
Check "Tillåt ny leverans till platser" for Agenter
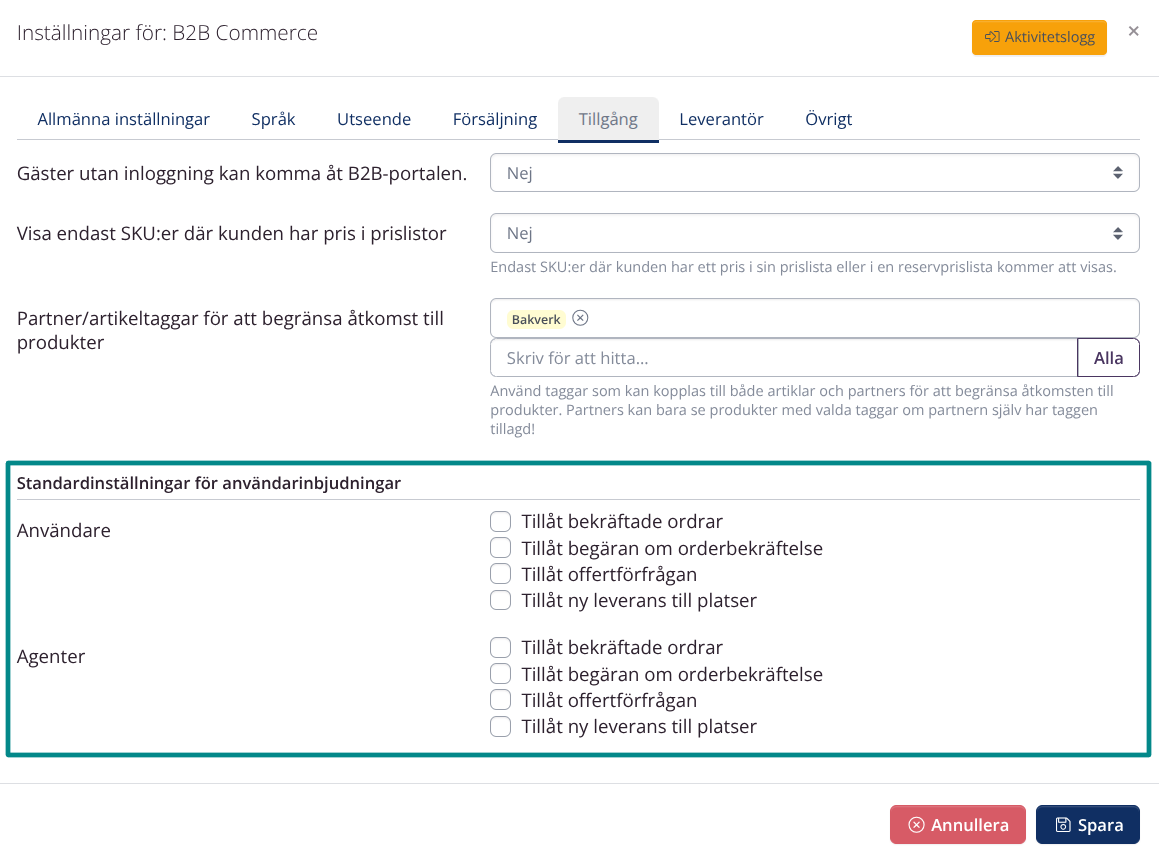click(x=500, y=726)
